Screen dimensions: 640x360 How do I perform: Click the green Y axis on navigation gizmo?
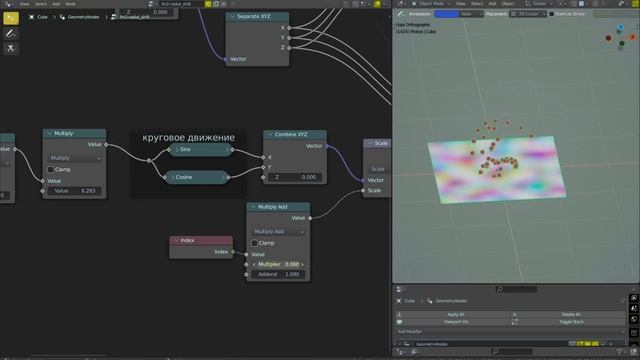(622, 43)
